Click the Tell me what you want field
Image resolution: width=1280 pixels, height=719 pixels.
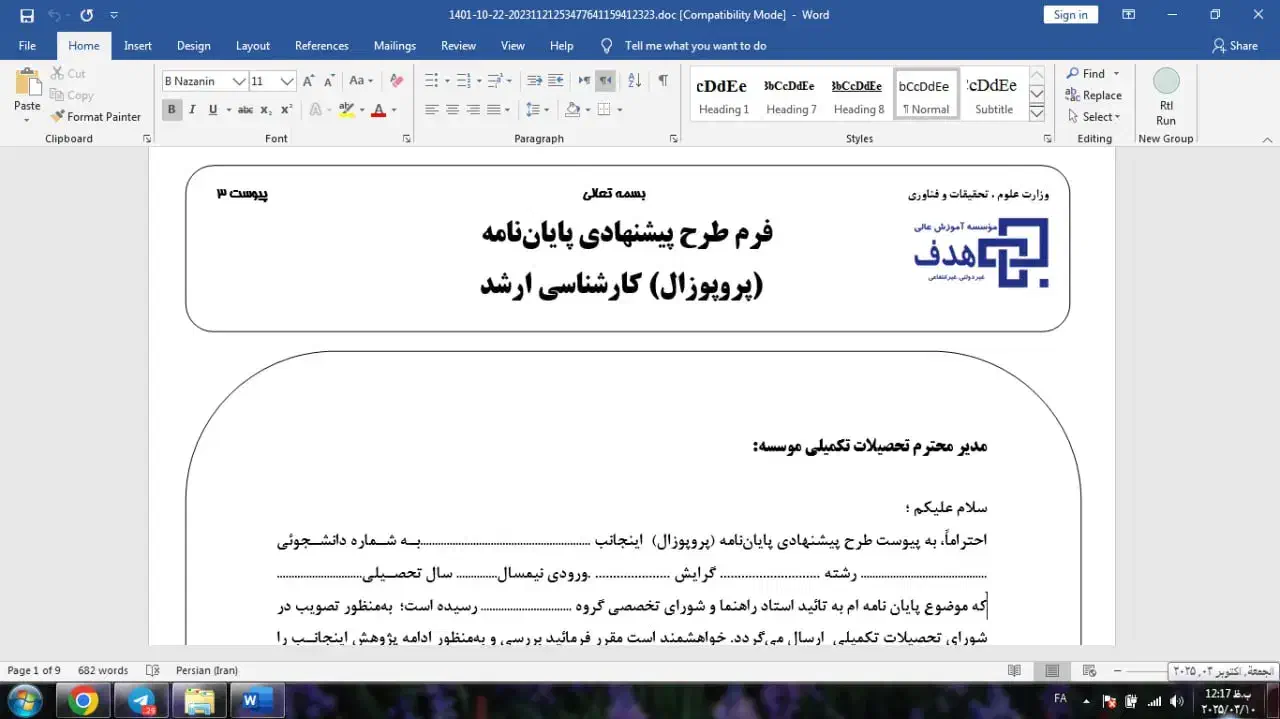[x=695, y=46]
